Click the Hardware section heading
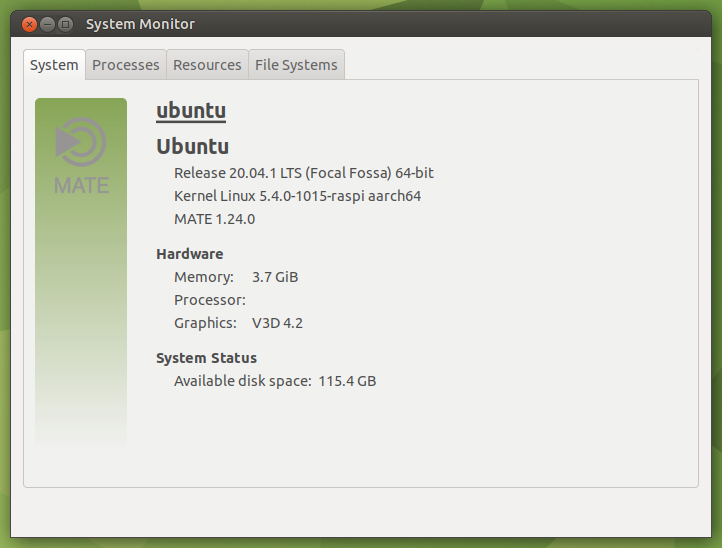This screenshot has height=548, width=722. [x=190, y=254]
